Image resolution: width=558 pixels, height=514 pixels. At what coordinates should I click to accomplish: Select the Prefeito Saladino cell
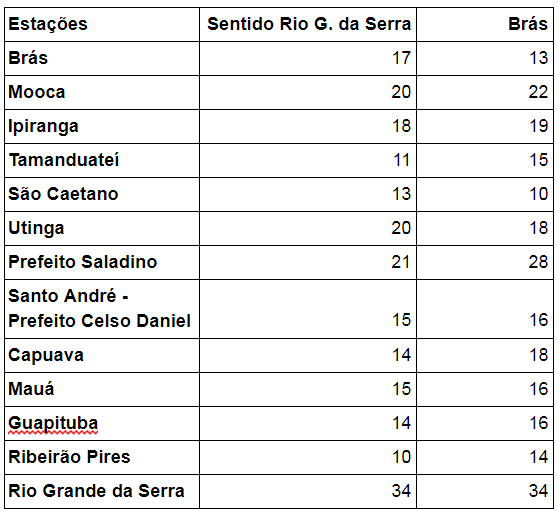[x=102, y=262]
